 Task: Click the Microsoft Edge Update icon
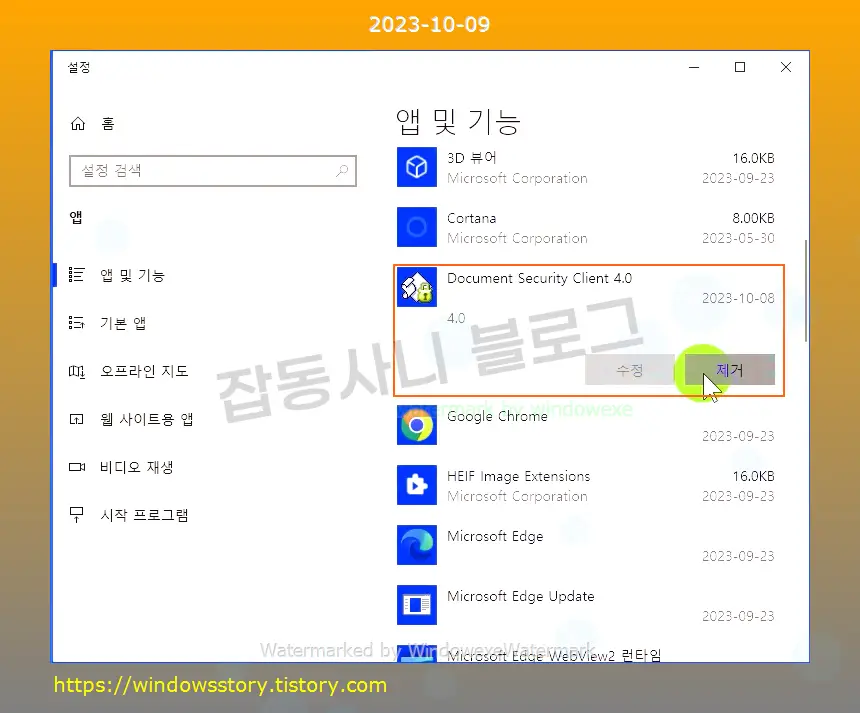coord(417,605)
